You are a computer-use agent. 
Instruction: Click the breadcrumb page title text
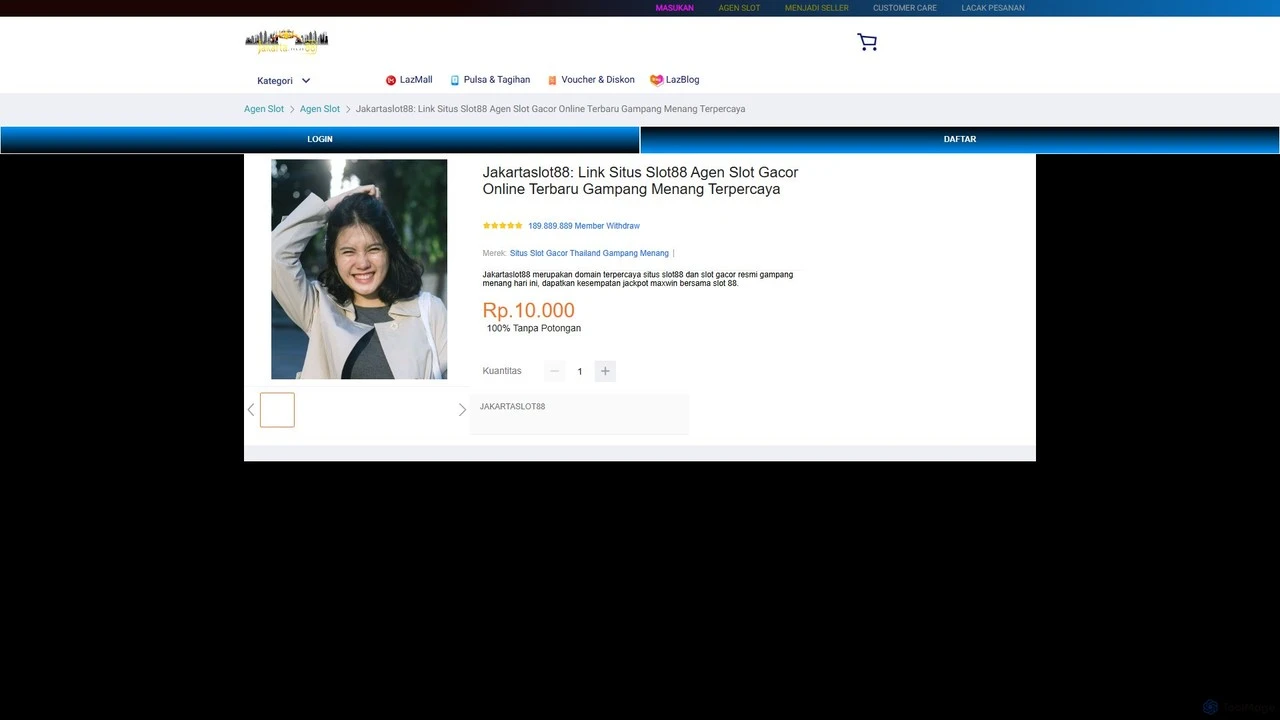tap(551, 109)
